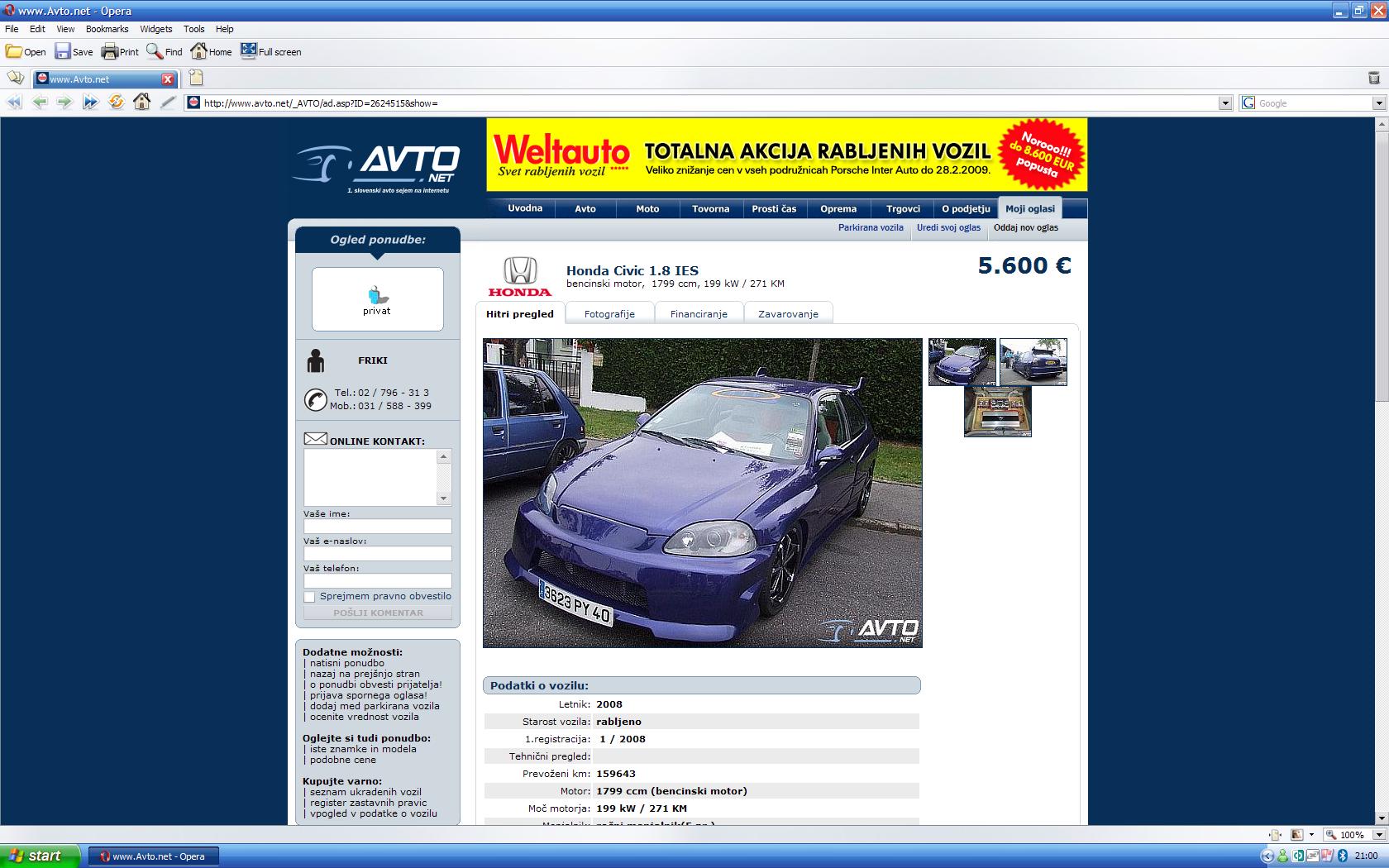Open the Help menu

click(x=225, y=29)
